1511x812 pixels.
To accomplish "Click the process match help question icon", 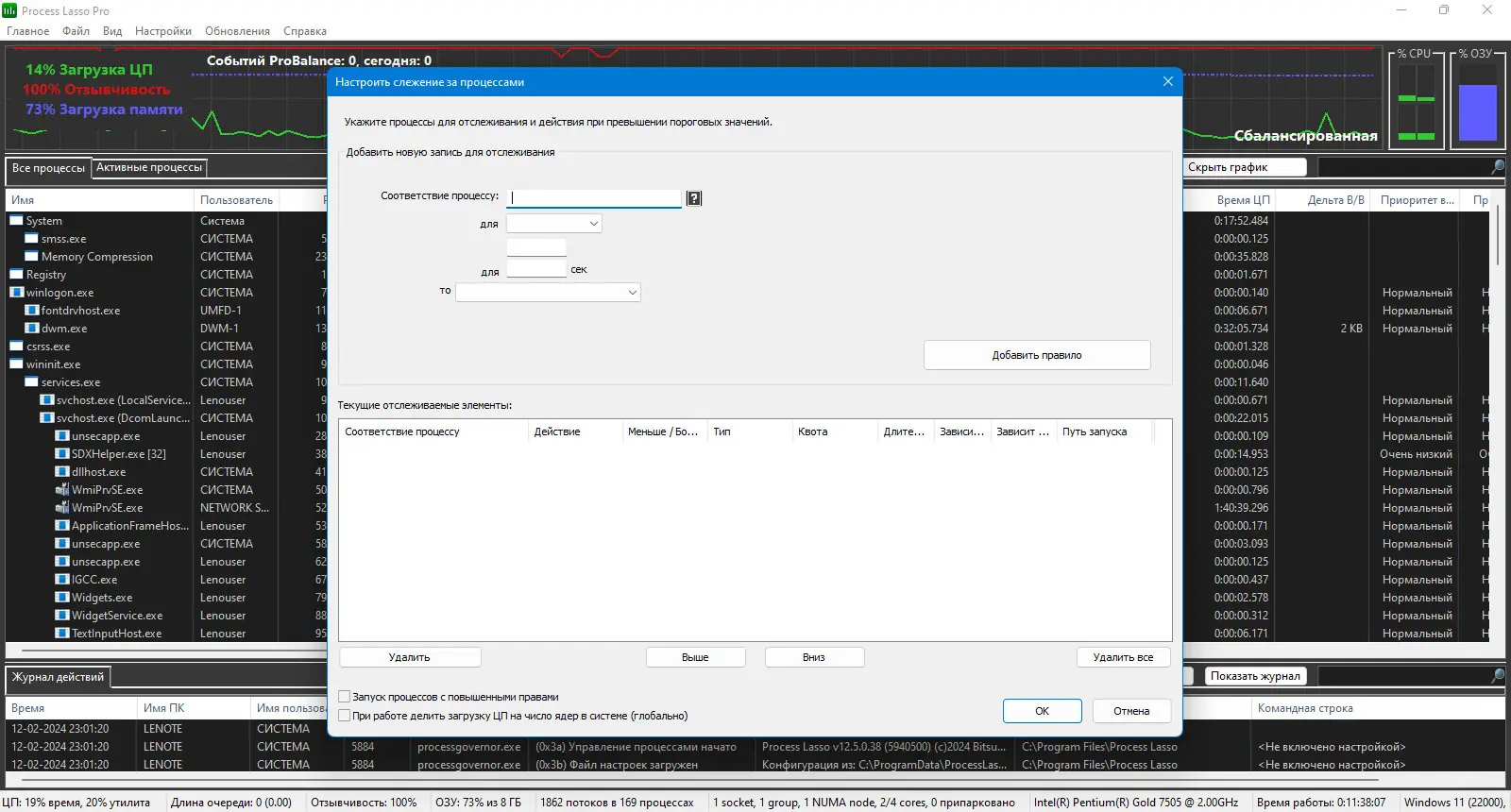I will (694, 198).
